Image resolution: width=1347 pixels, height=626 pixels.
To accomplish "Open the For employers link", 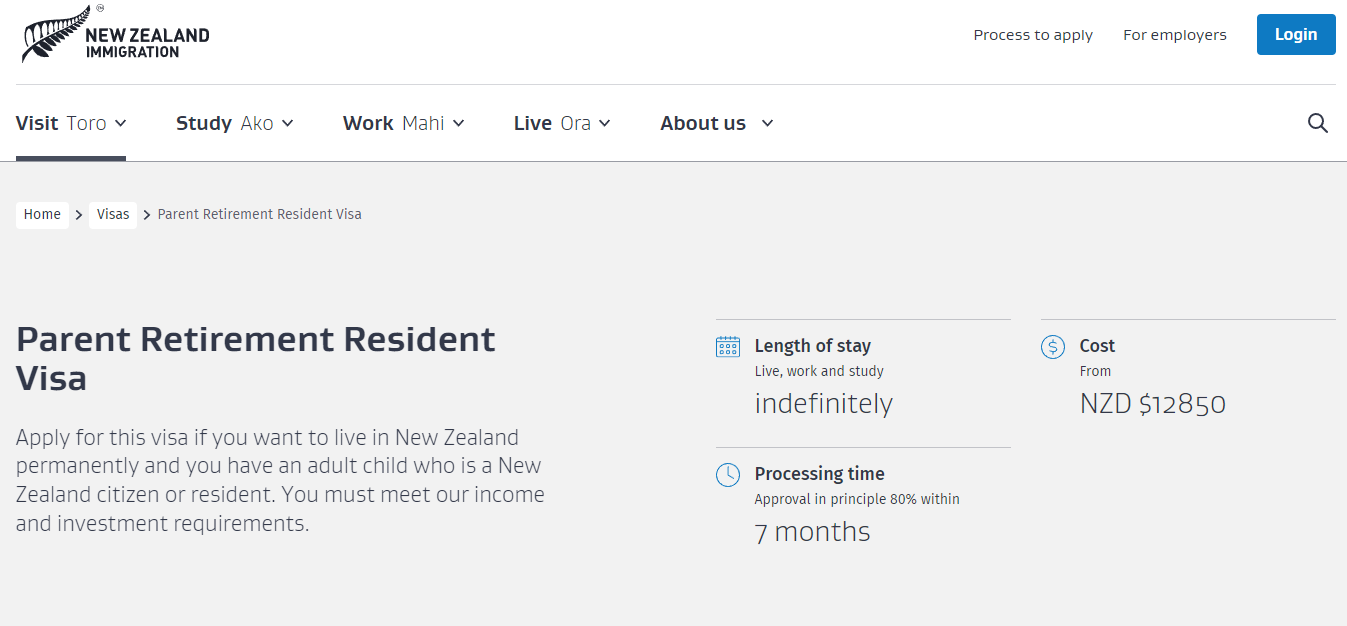I will point(1174,35).
